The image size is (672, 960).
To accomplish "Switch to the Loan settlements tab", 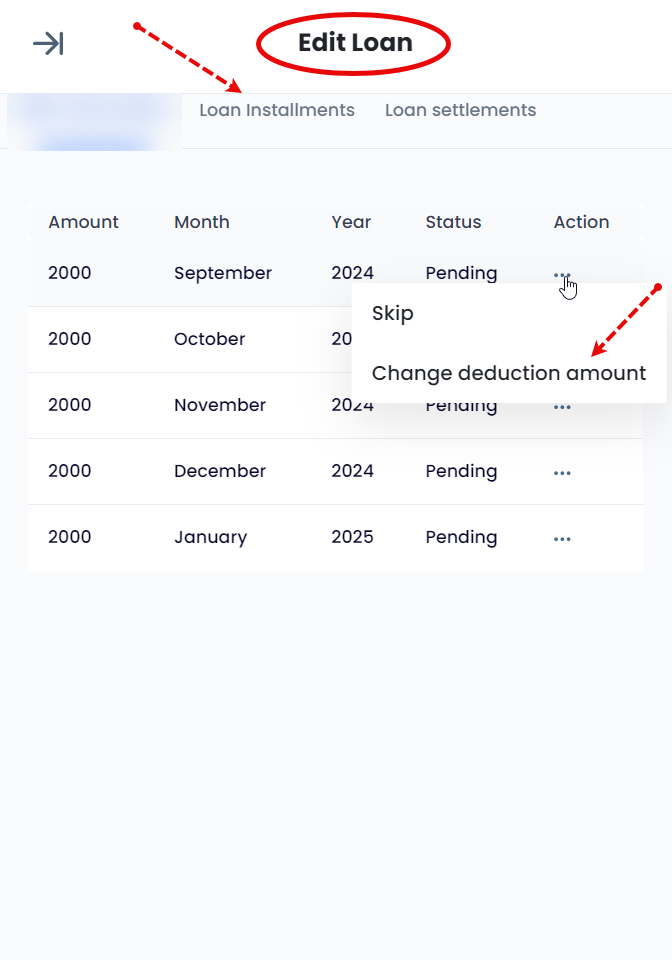I will pyautogui.click(x=460, y=110).
